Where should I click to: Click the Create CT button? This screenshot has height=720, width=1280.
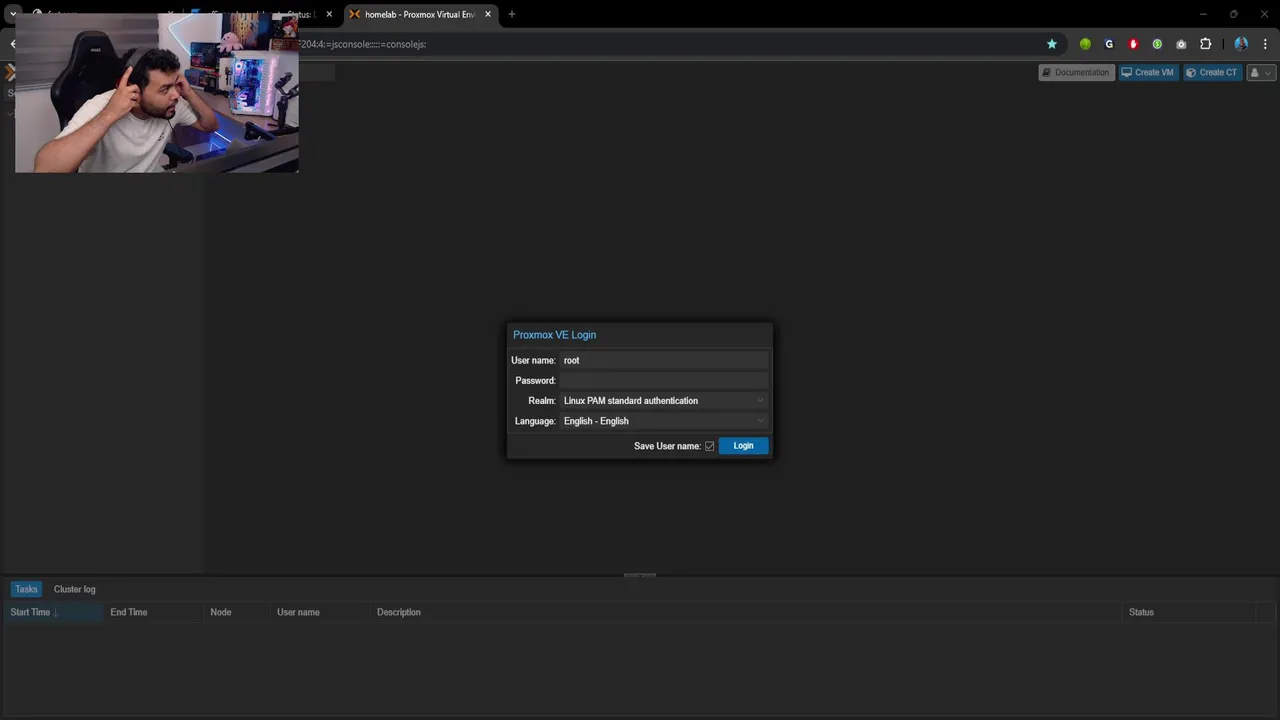pyautogui.click(x=1212, y=73)
